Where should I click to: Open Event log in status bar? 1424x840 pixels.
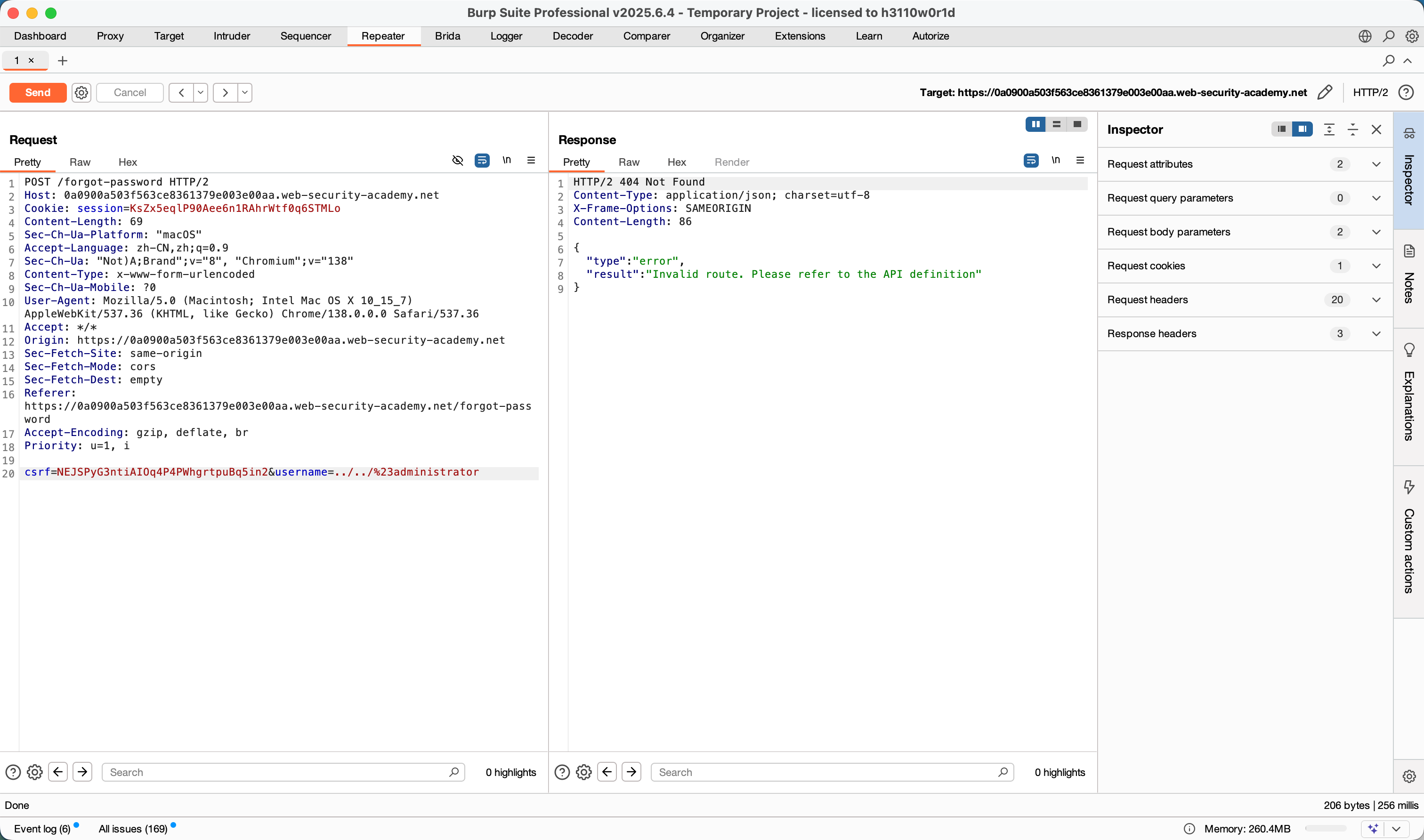point(42,829)
